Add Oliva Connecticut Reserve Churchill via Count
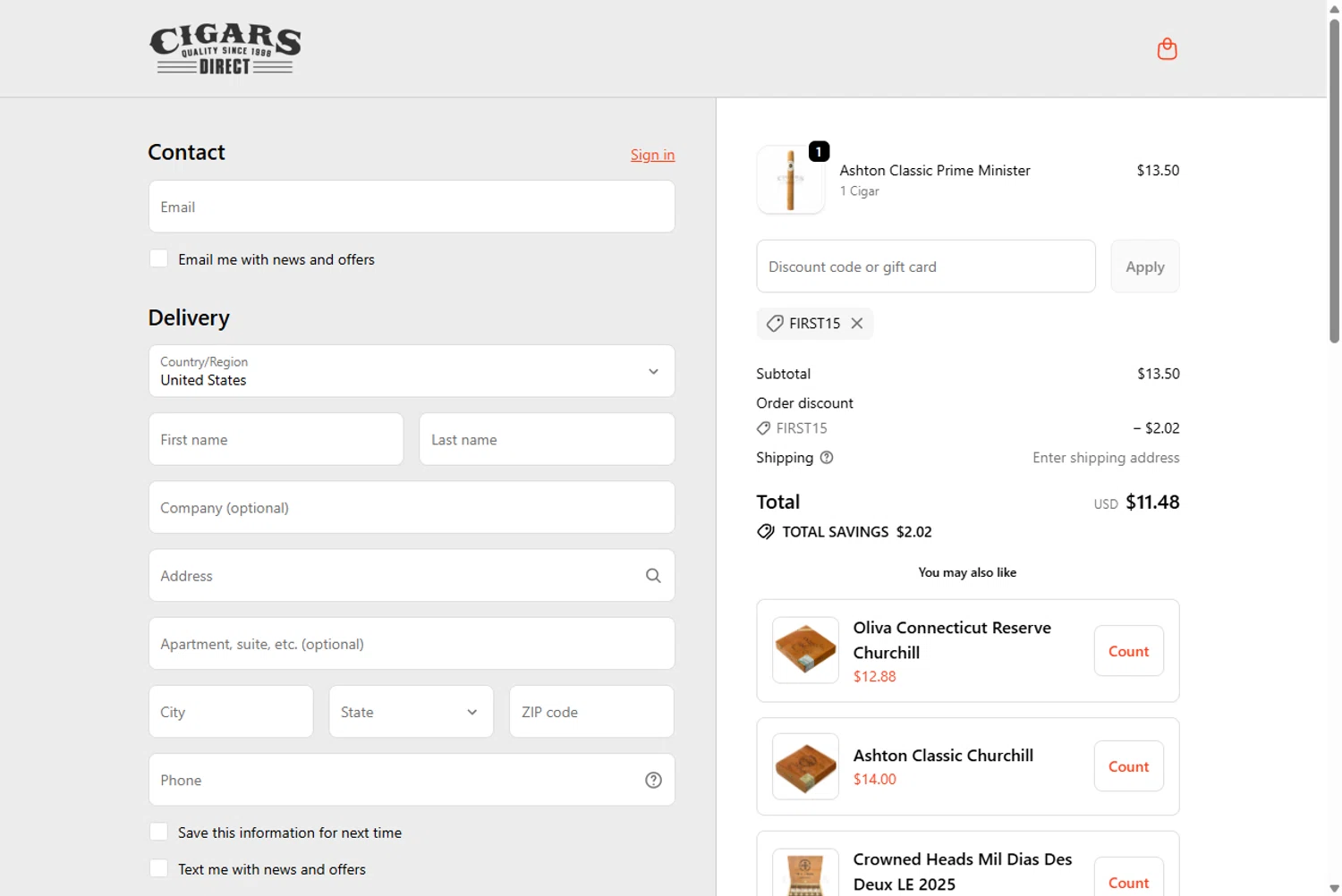The image size is (1342, 896). [1128, 651]
